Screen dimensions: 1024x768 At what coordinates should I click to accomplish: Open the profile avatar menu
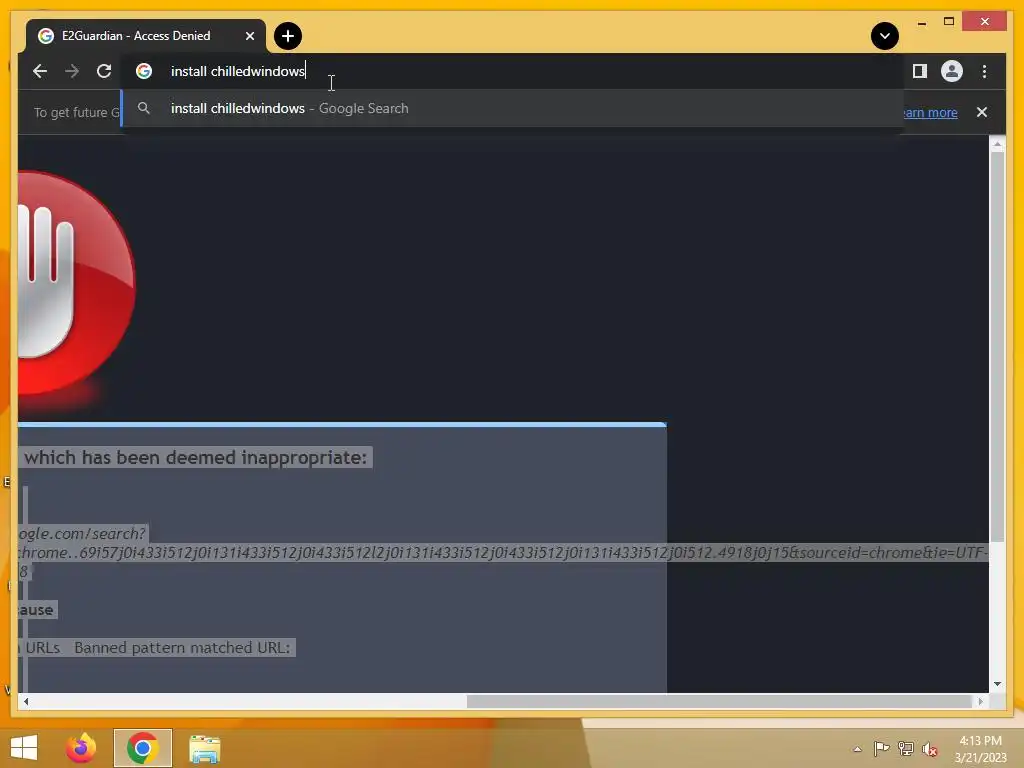(952, 71)
